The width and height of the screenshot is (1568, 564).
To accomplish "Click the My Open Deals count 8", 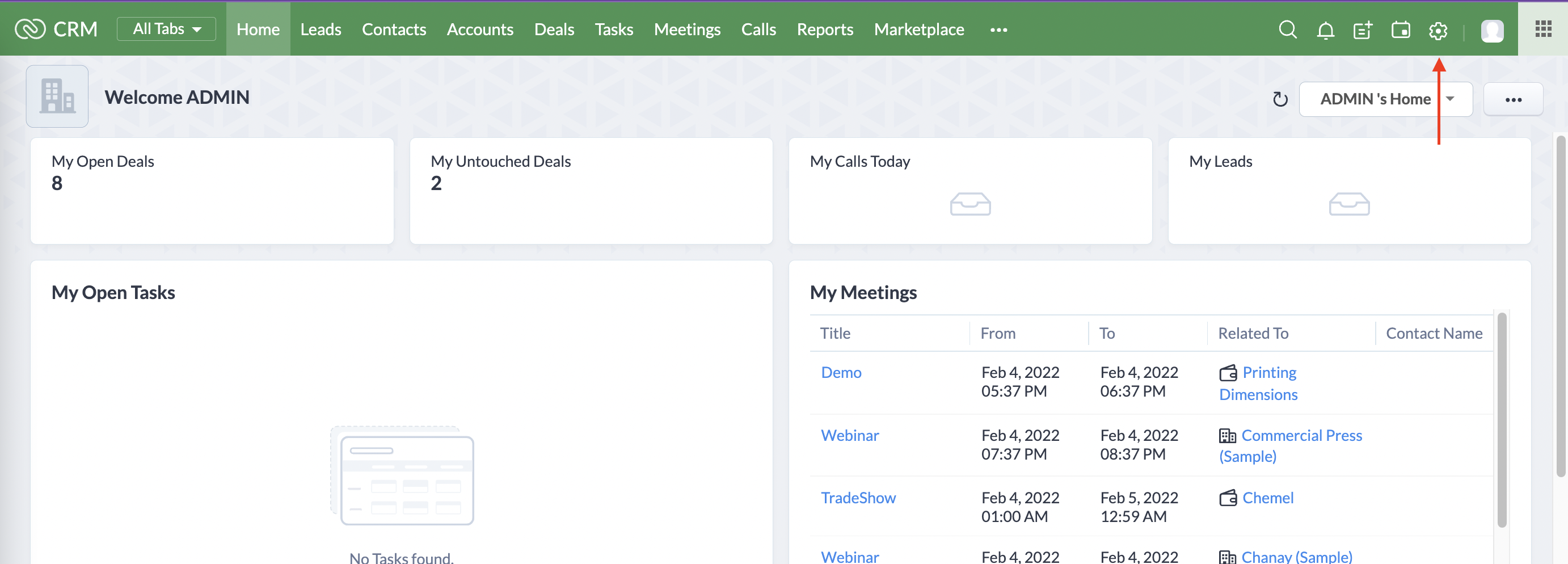I will pos(57,183).
